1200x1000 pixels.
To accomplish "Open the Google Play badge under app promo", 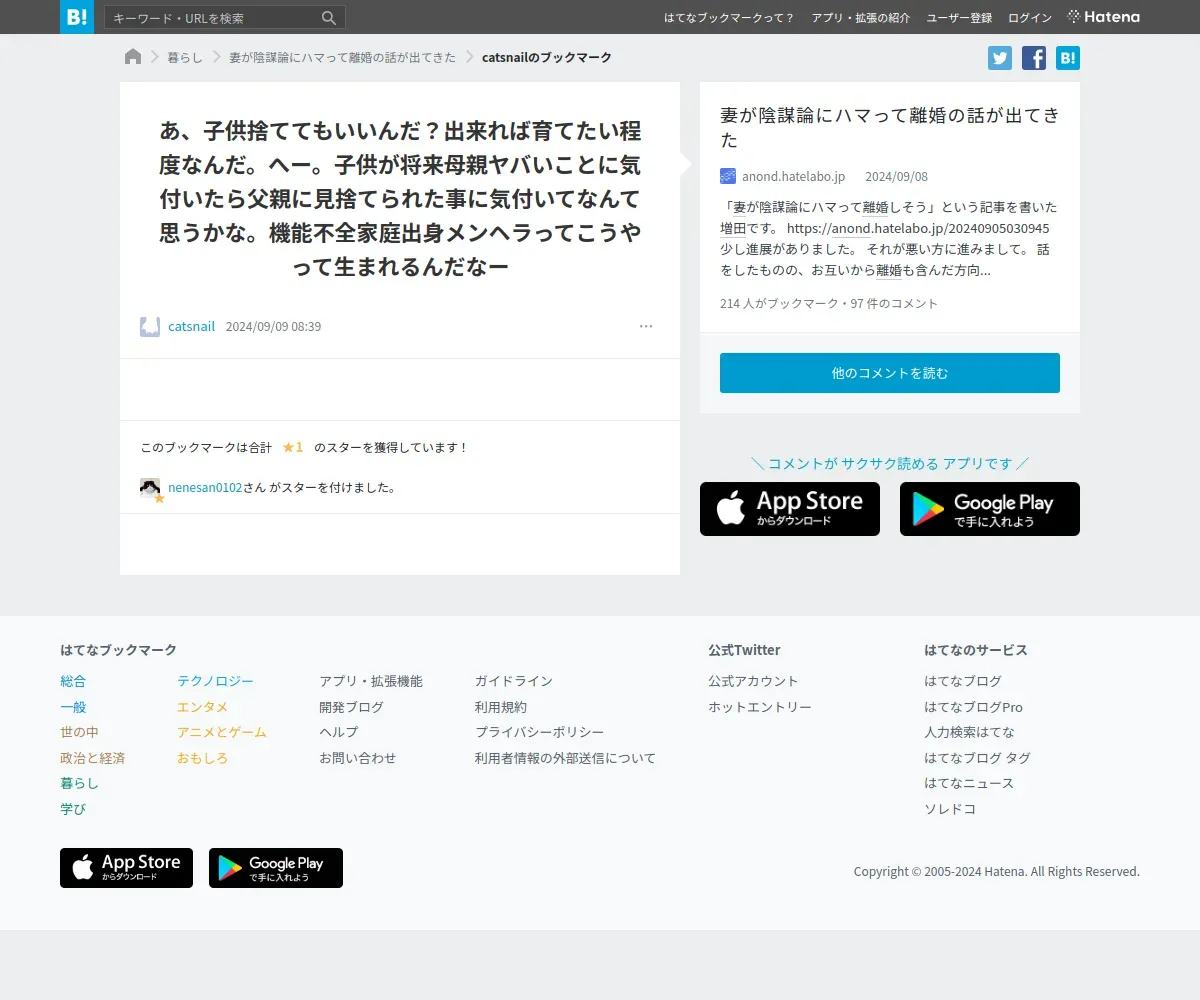I will pyautogui.click(x=990, y=509).
